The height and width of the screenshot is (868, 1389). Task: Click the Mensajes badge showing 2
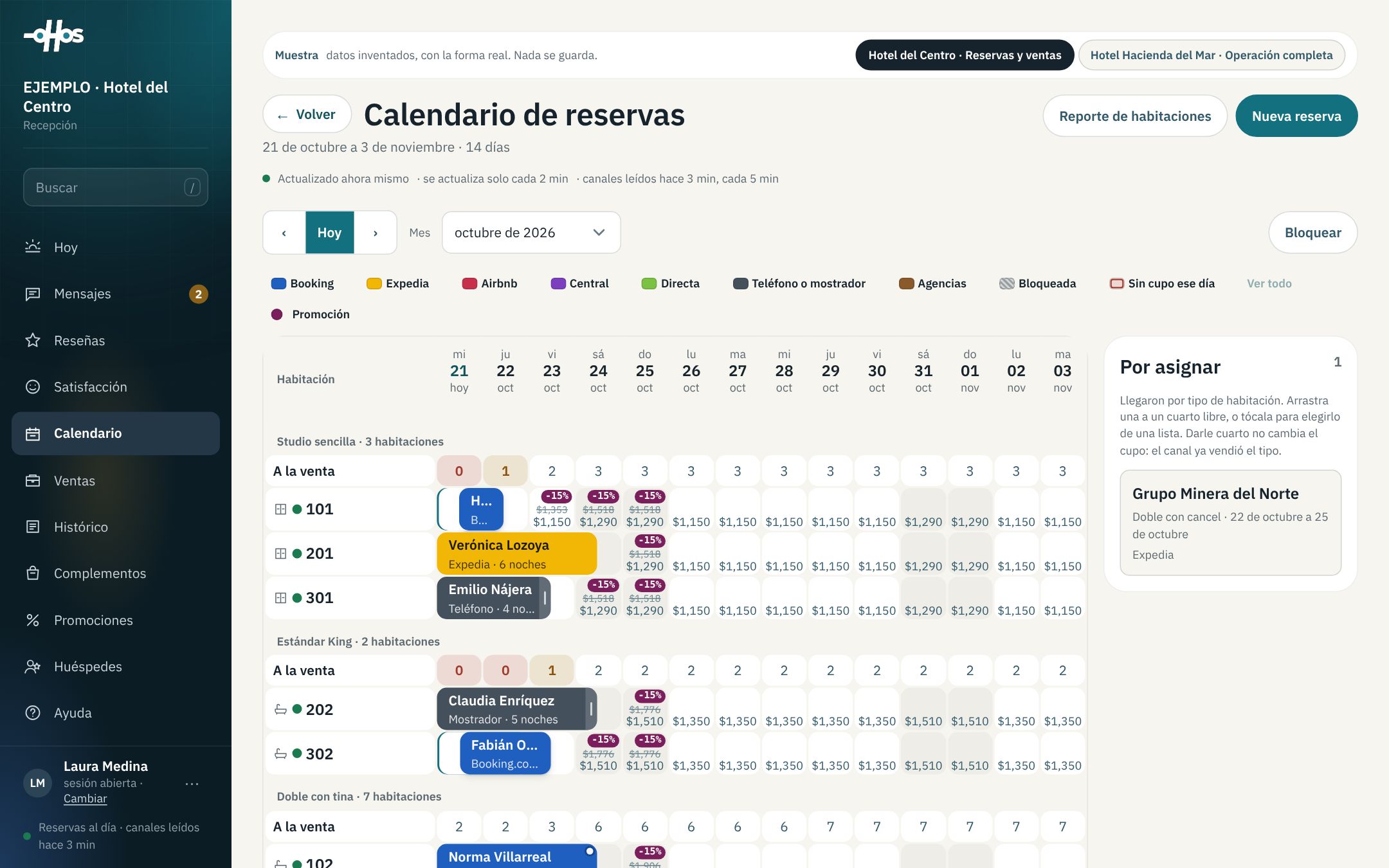(198, 294)
